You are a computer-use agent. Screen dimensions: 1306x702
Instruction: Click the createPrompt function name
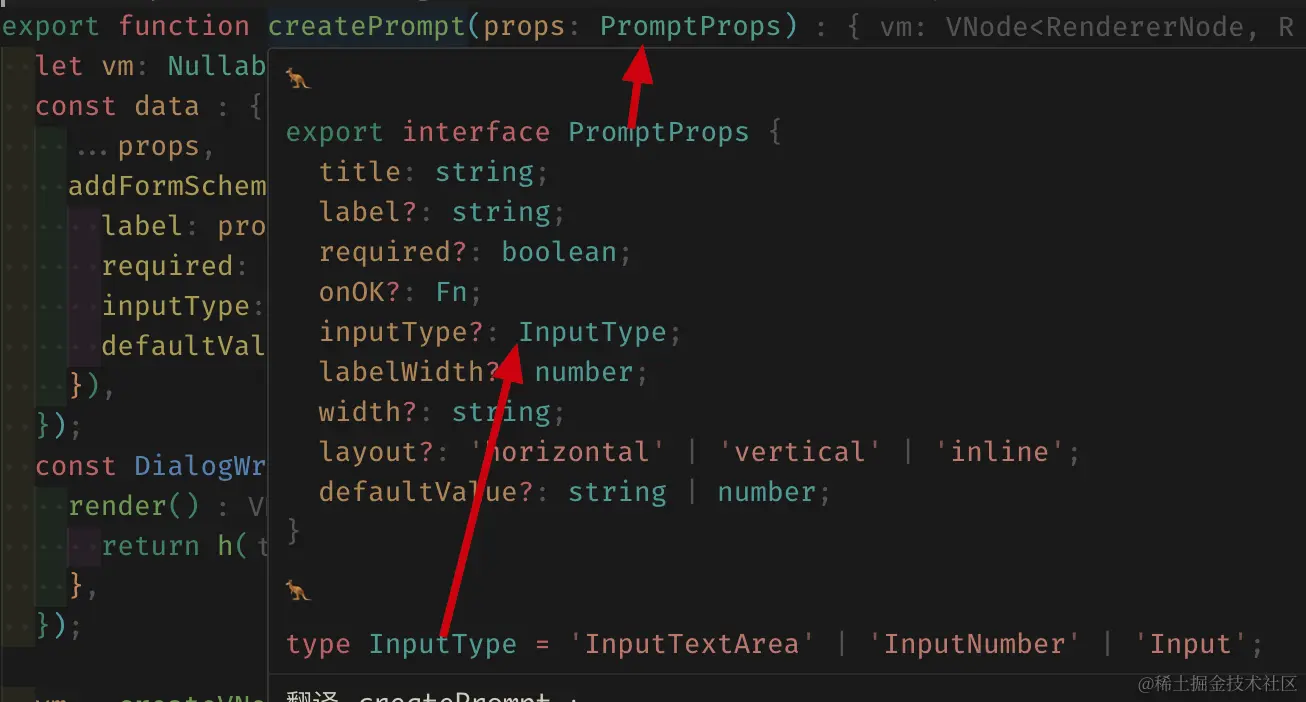point(366,26)
